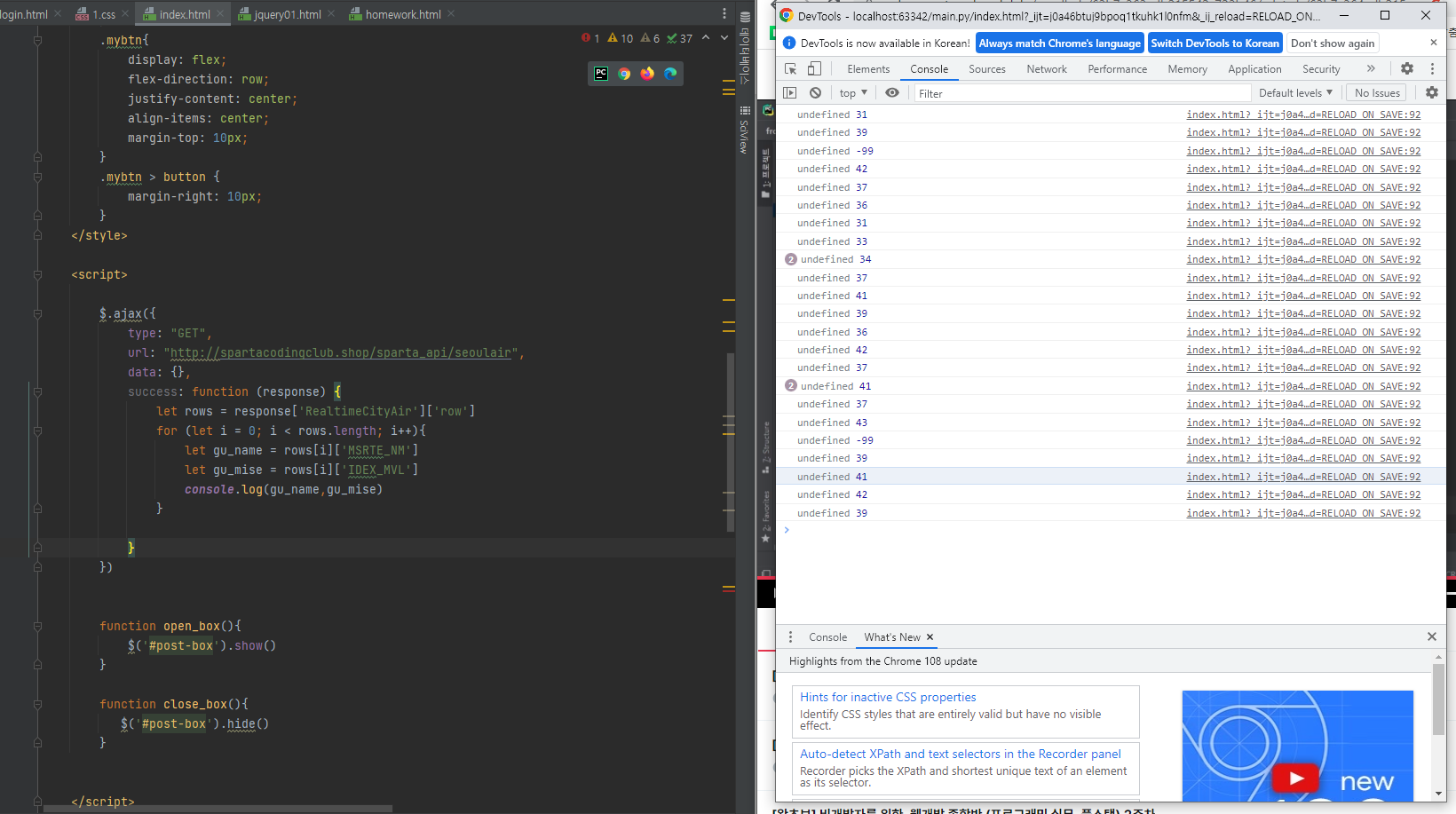Click Switch DevTools to Korean button
The image size is (1456, 814).
click(x=1215, y=43)
